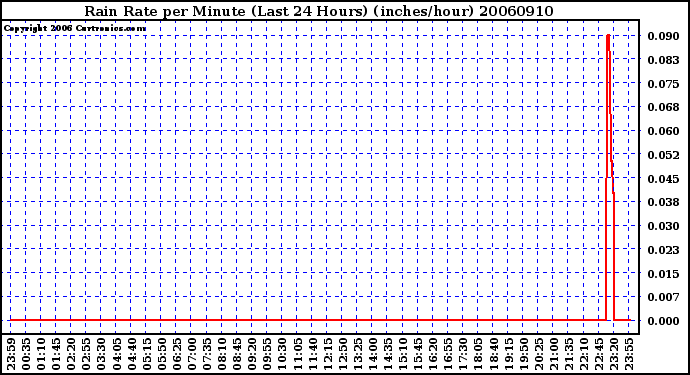Click the 07:00 time label
690x375 pixels.
191,354
